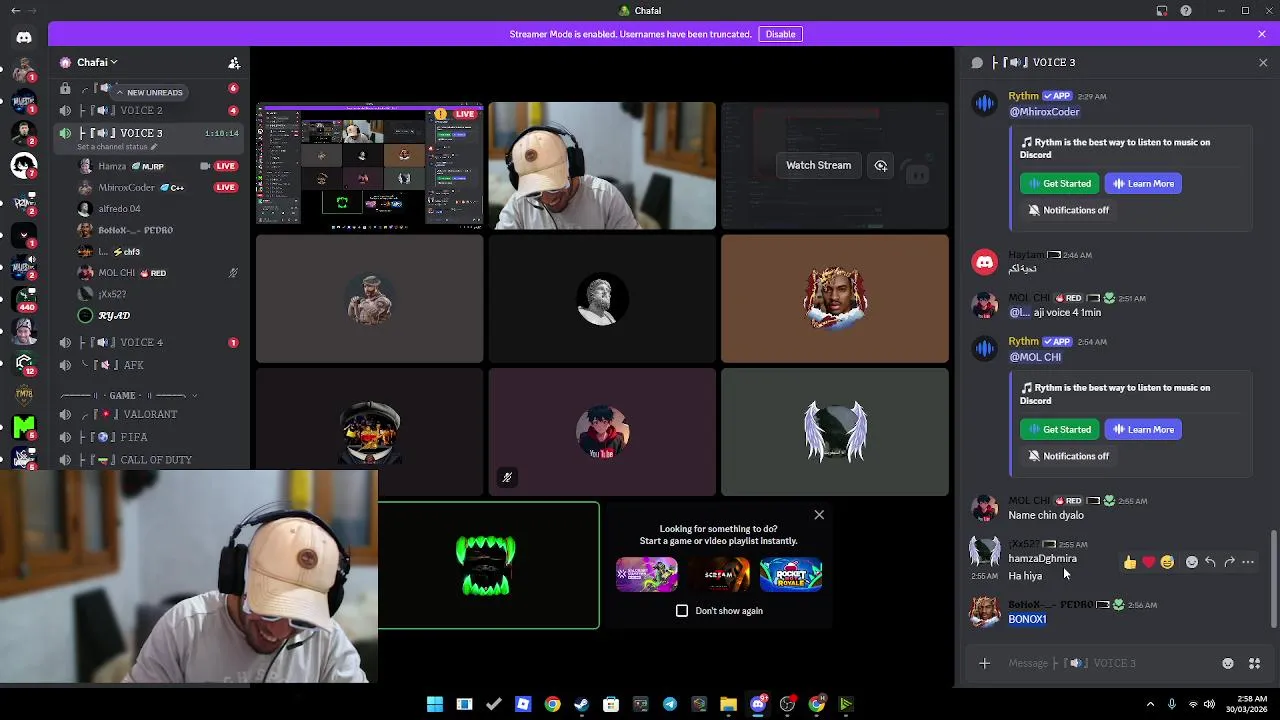Reply to the hamzaDghmira message
1280x720 pixels.
point(1210,563)
